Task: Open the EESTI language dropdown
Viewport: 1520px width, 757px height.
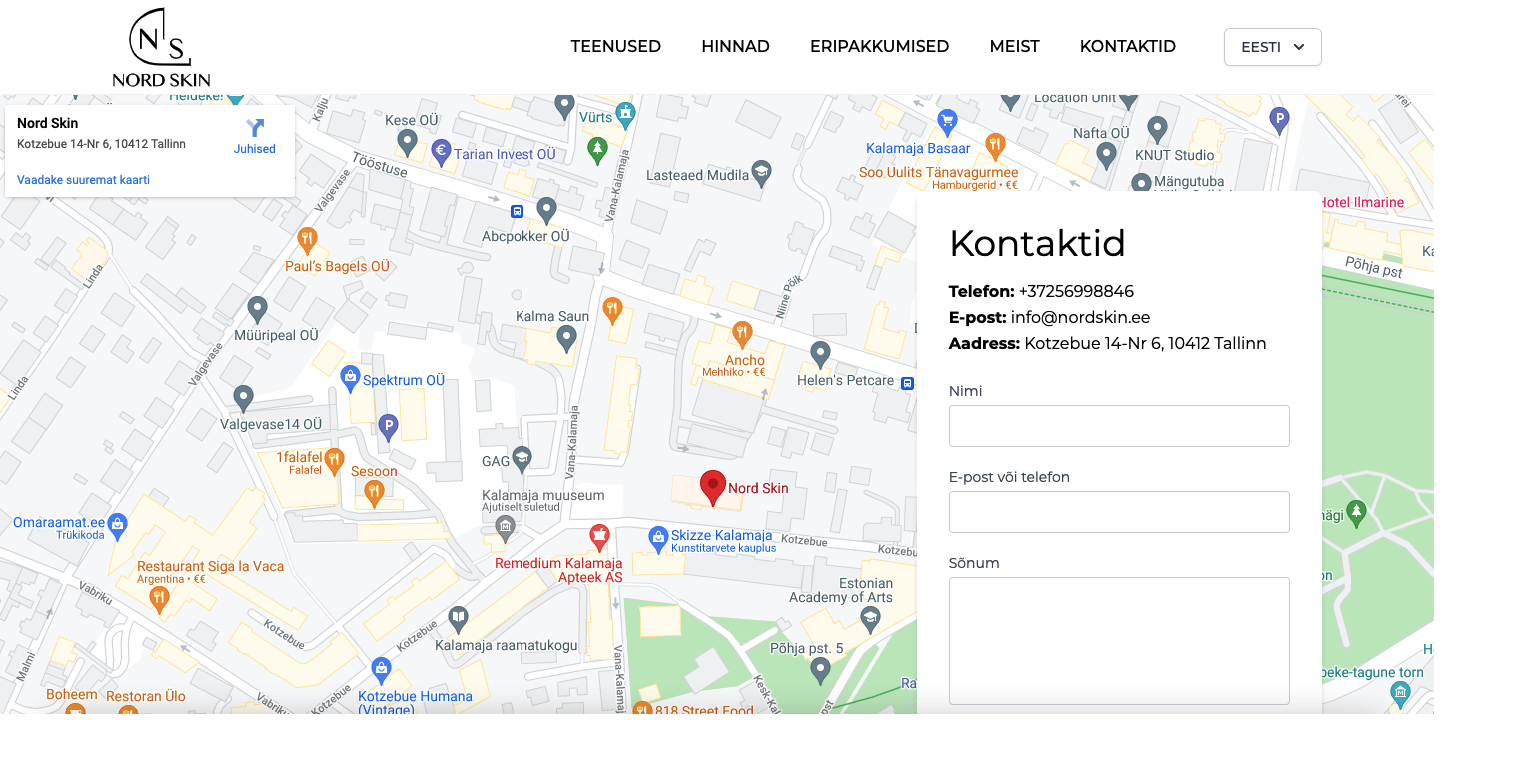Action: [1272, 47]
